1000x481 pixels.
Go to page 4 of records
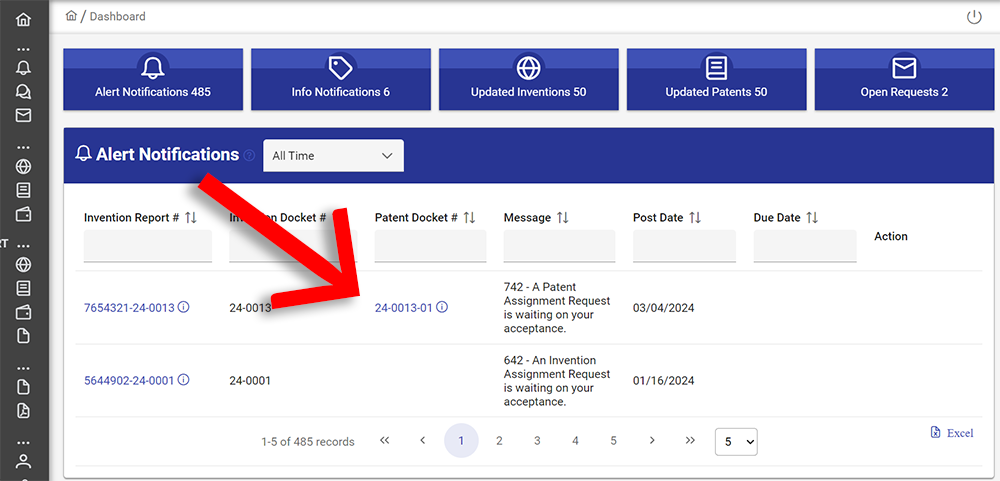coord(575,441)
